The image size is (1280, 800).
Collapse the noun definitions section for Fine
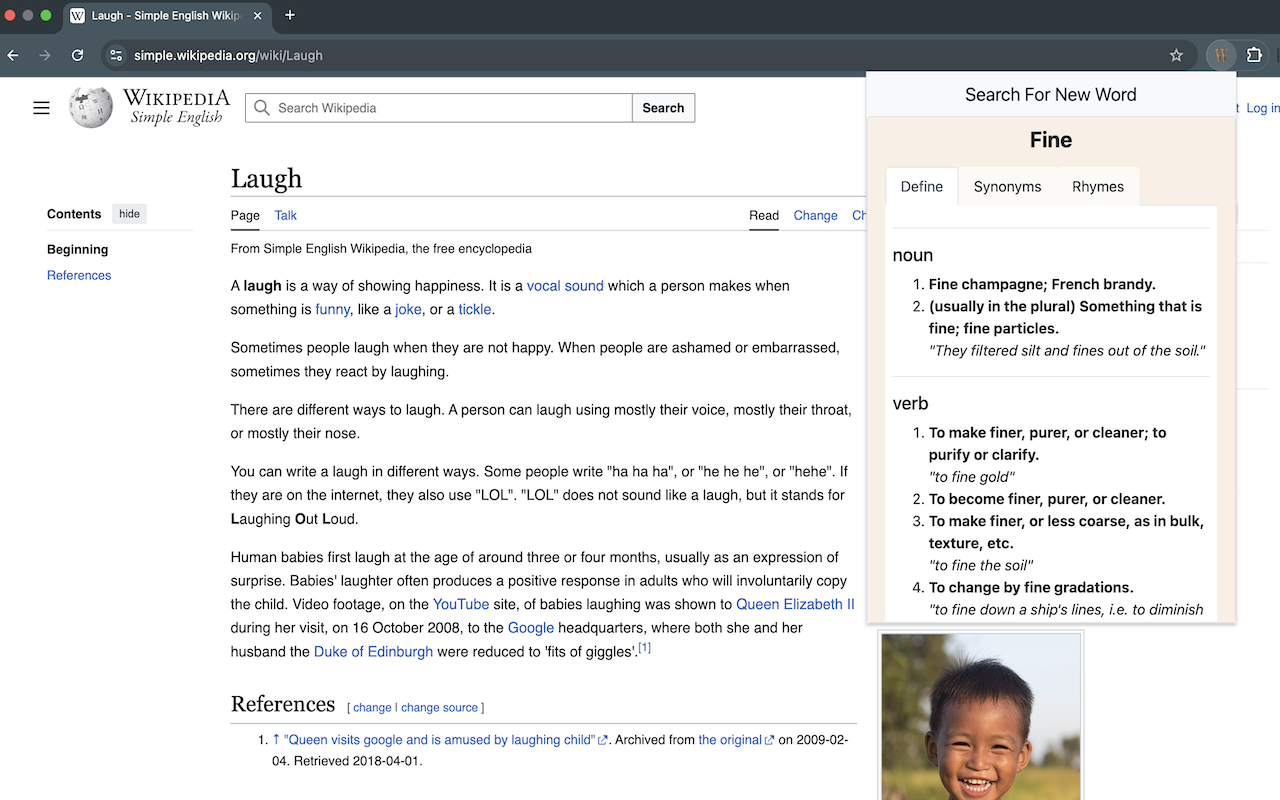[x=912, y=255]
